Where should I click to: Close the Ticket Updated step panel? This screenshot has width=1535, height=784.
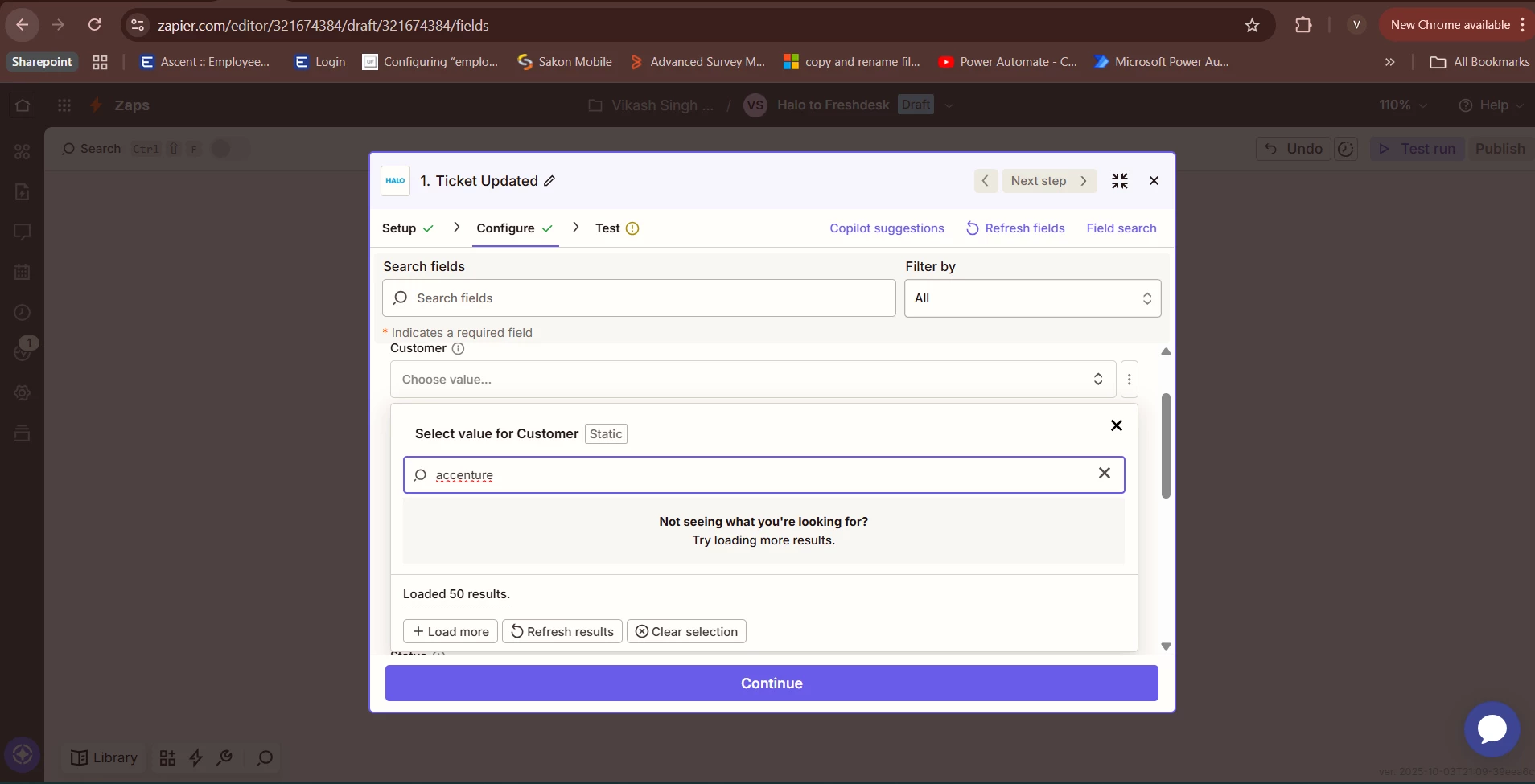coord(1154,181)
